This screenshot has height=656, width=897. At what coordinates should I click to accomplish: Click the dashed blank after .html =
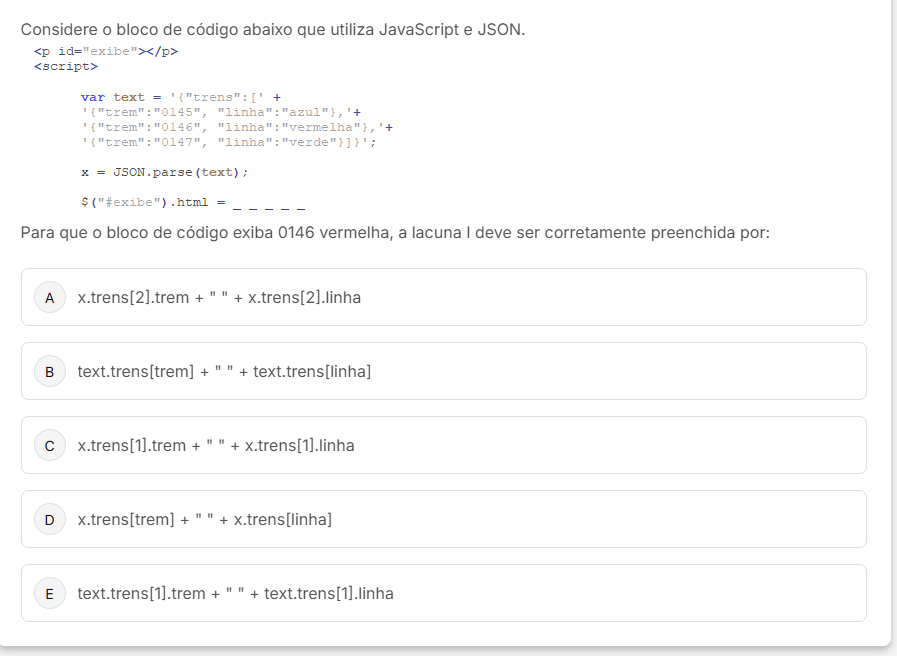tap(268, 206)
